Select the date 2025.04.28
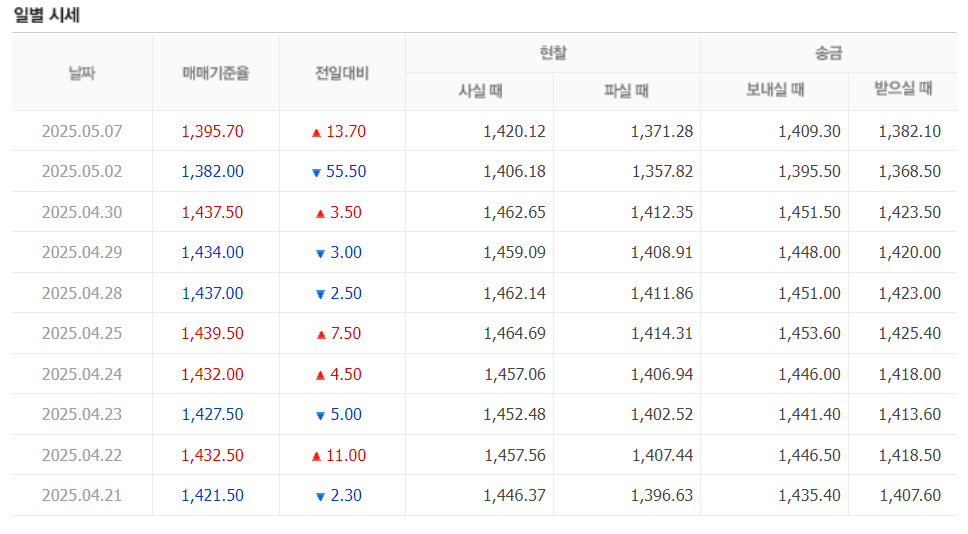 [82, 293]
